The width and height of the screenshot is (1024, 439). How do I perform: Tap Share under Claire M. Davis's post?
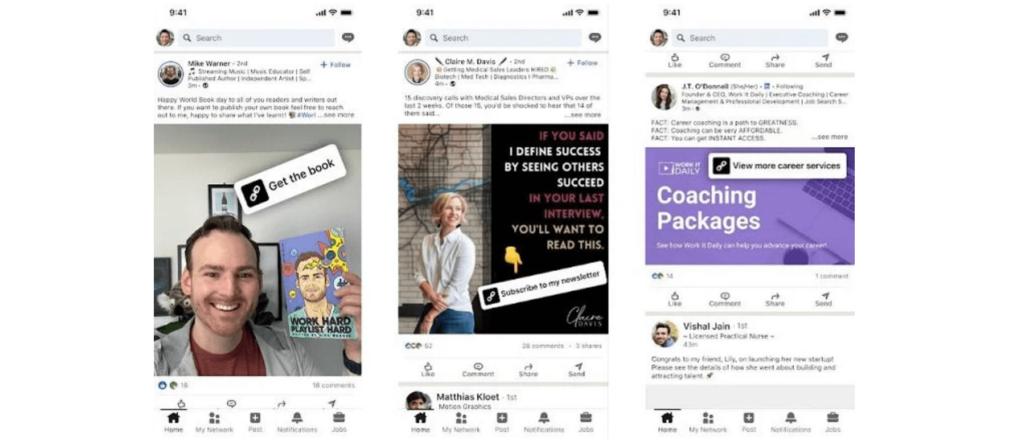point(528,370)
